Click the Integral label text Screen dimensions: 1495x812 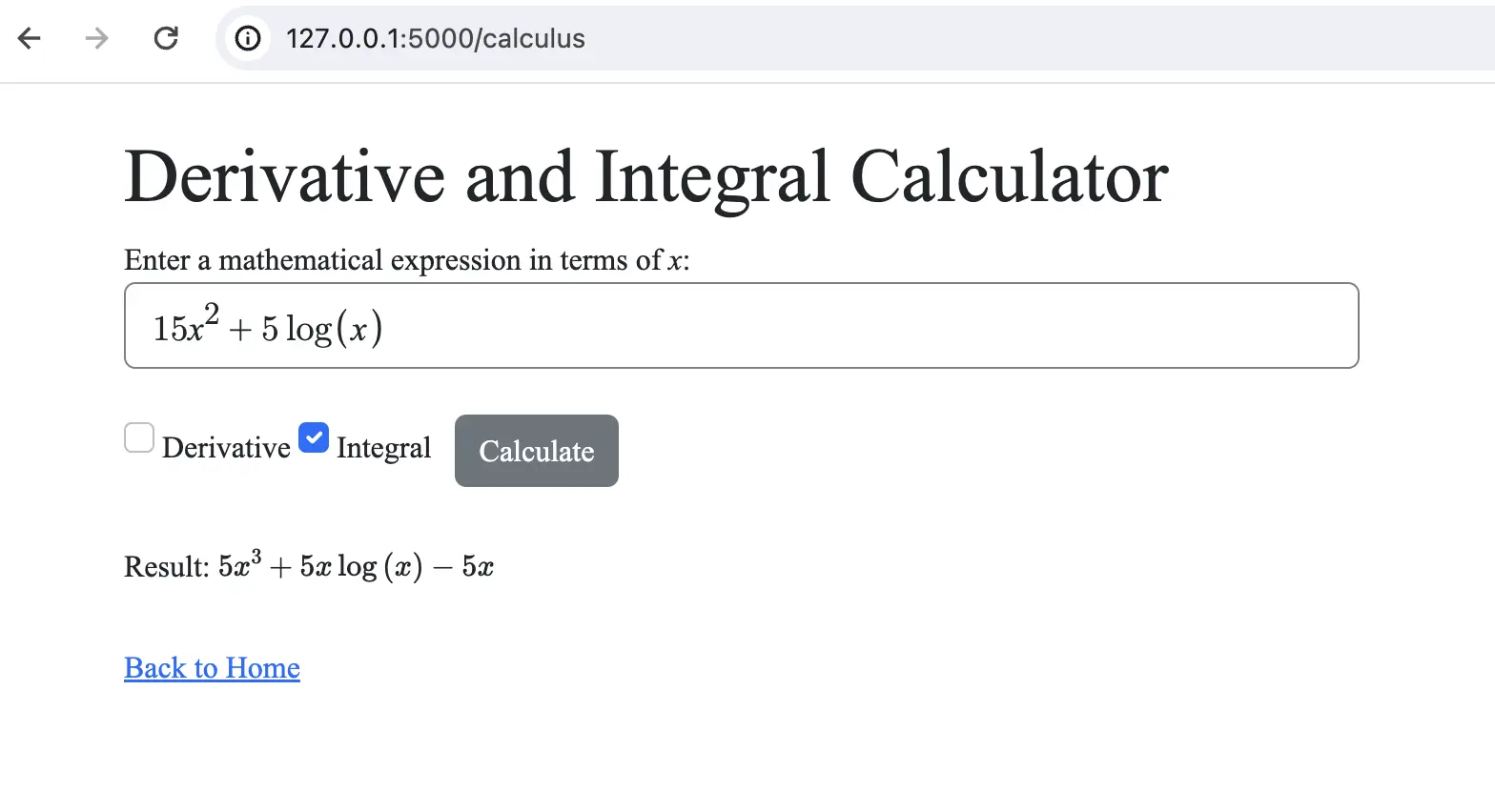pos(383,448)
